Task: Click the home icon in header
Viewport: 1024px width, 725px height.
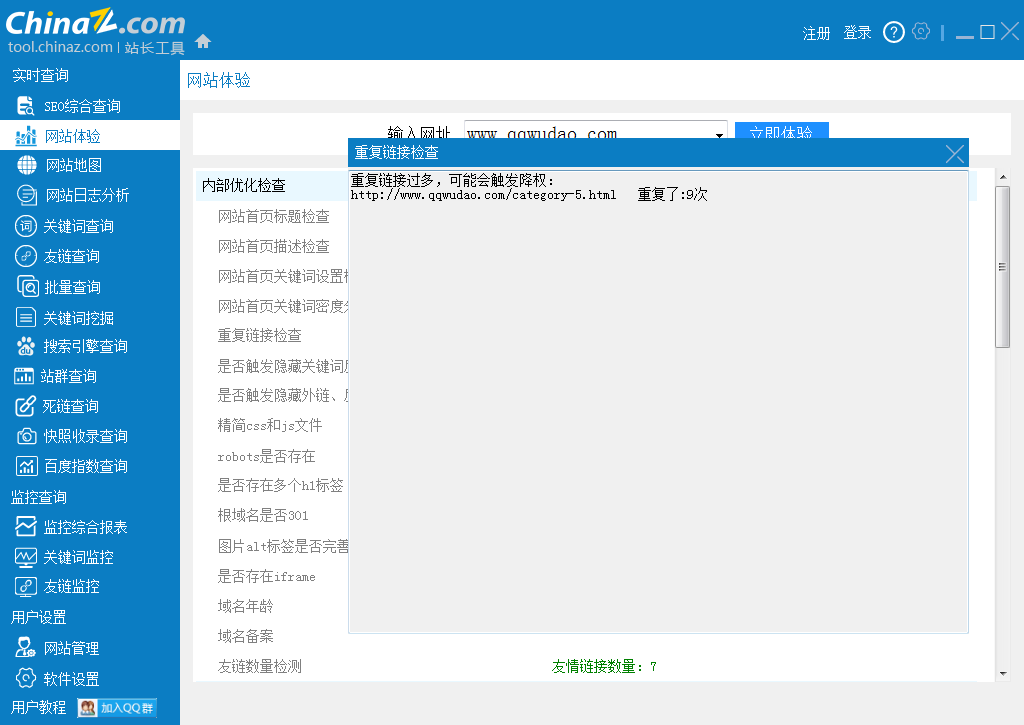Action: click(203, 42)
